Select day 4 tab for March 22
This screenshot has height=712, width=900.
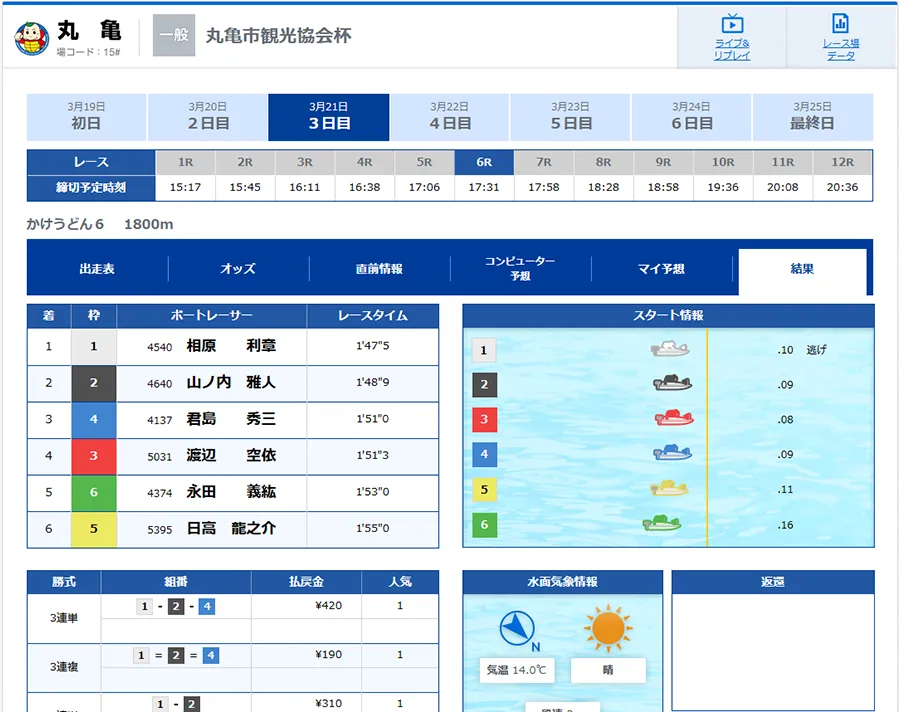click(450, 117)
